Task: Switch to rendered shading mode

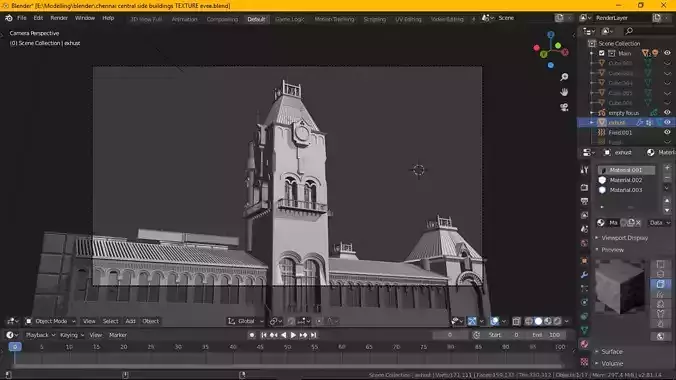Action: [x=557, y=321]
